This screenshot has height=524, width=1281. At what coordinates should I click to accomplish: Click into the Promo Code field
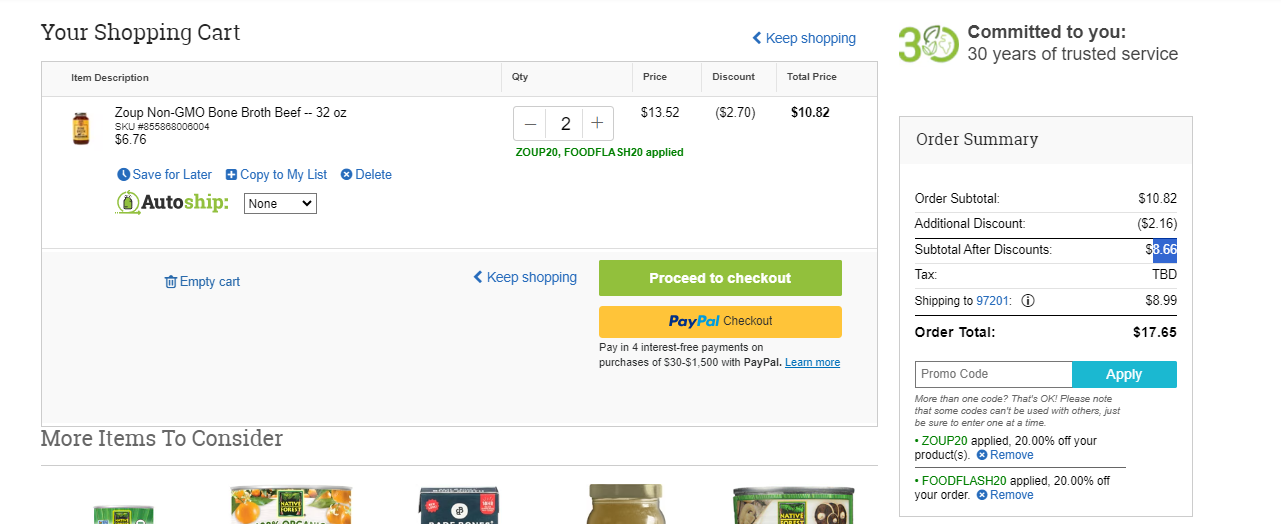[993, 374]
